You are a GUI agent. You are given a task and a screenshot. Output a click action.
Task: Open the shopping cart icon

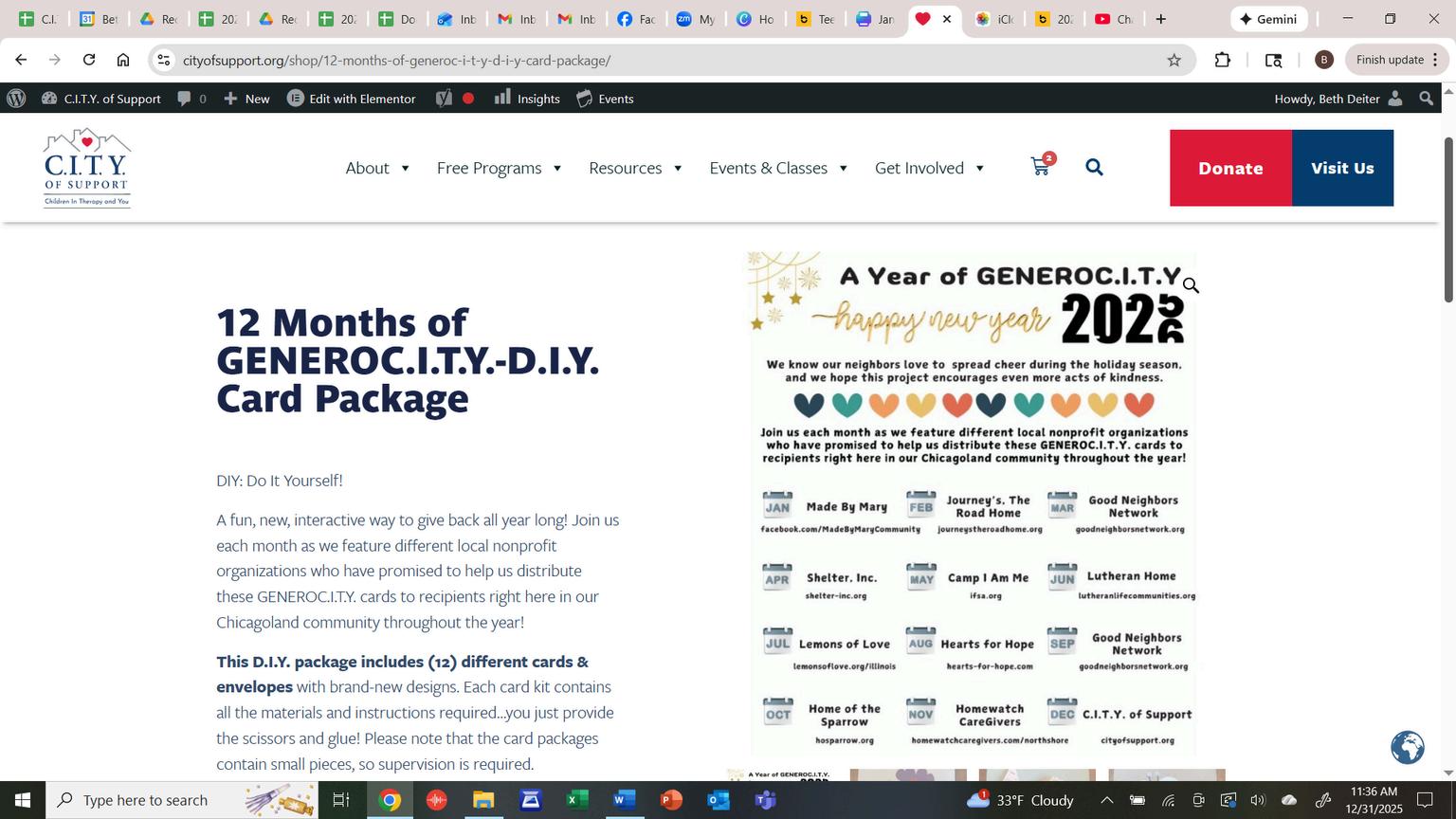[x=1042, y=166]
